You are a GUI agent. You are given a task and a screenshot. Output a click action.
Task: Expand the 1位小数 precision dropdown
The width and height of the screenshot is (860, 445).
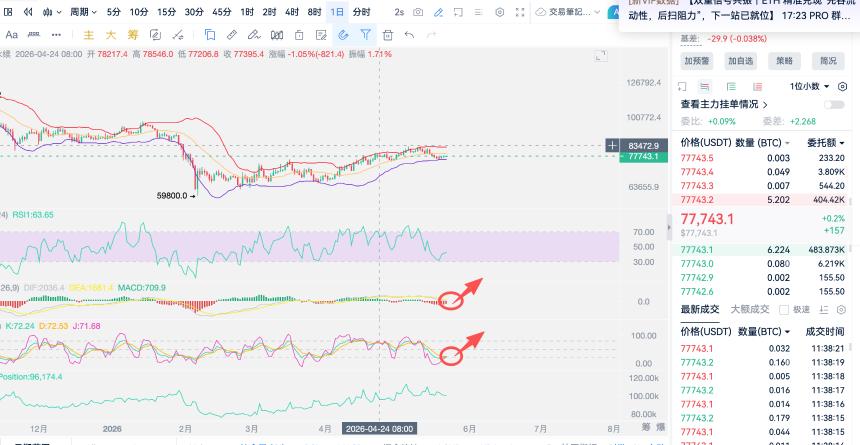click(x=810, y=87)
